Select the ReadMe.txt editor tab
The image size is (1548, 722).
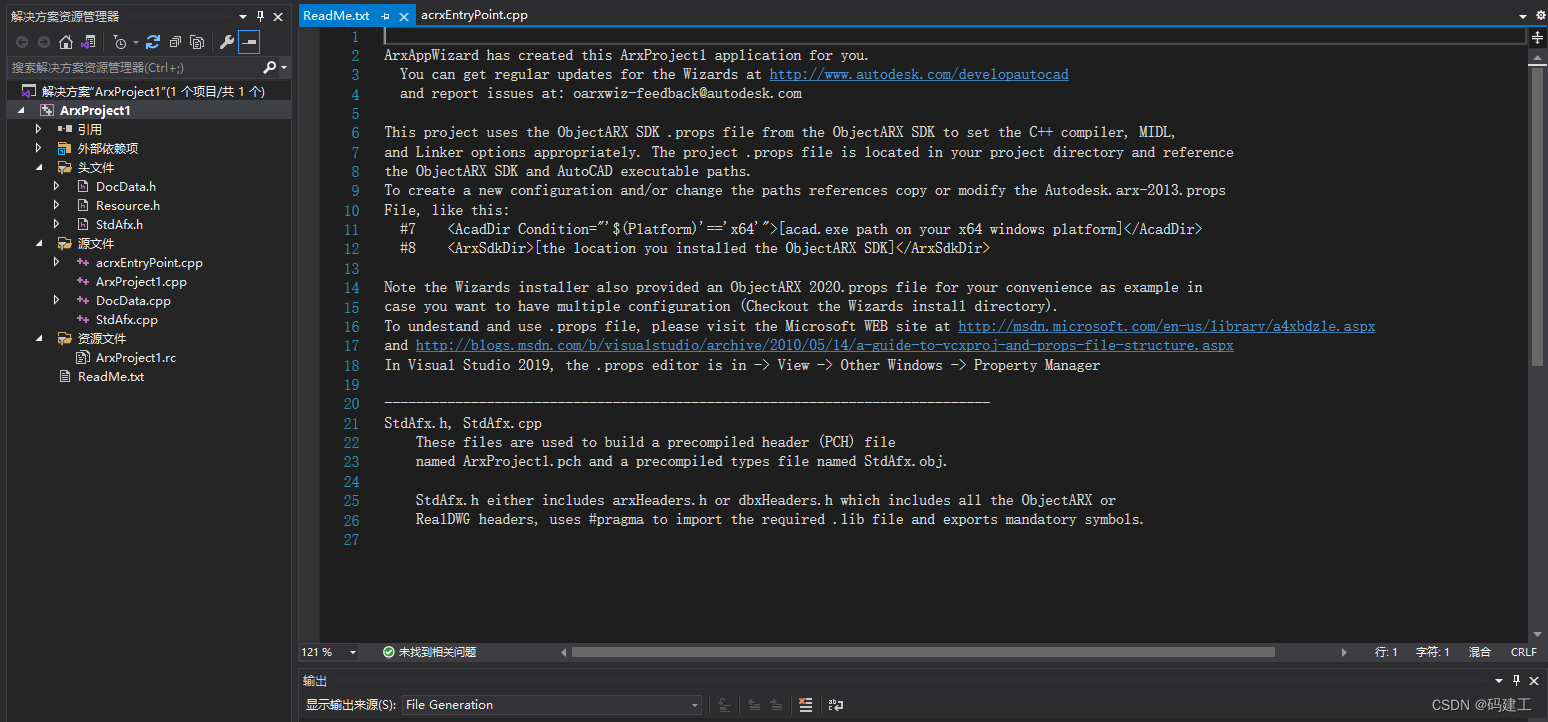click(336, 15)
